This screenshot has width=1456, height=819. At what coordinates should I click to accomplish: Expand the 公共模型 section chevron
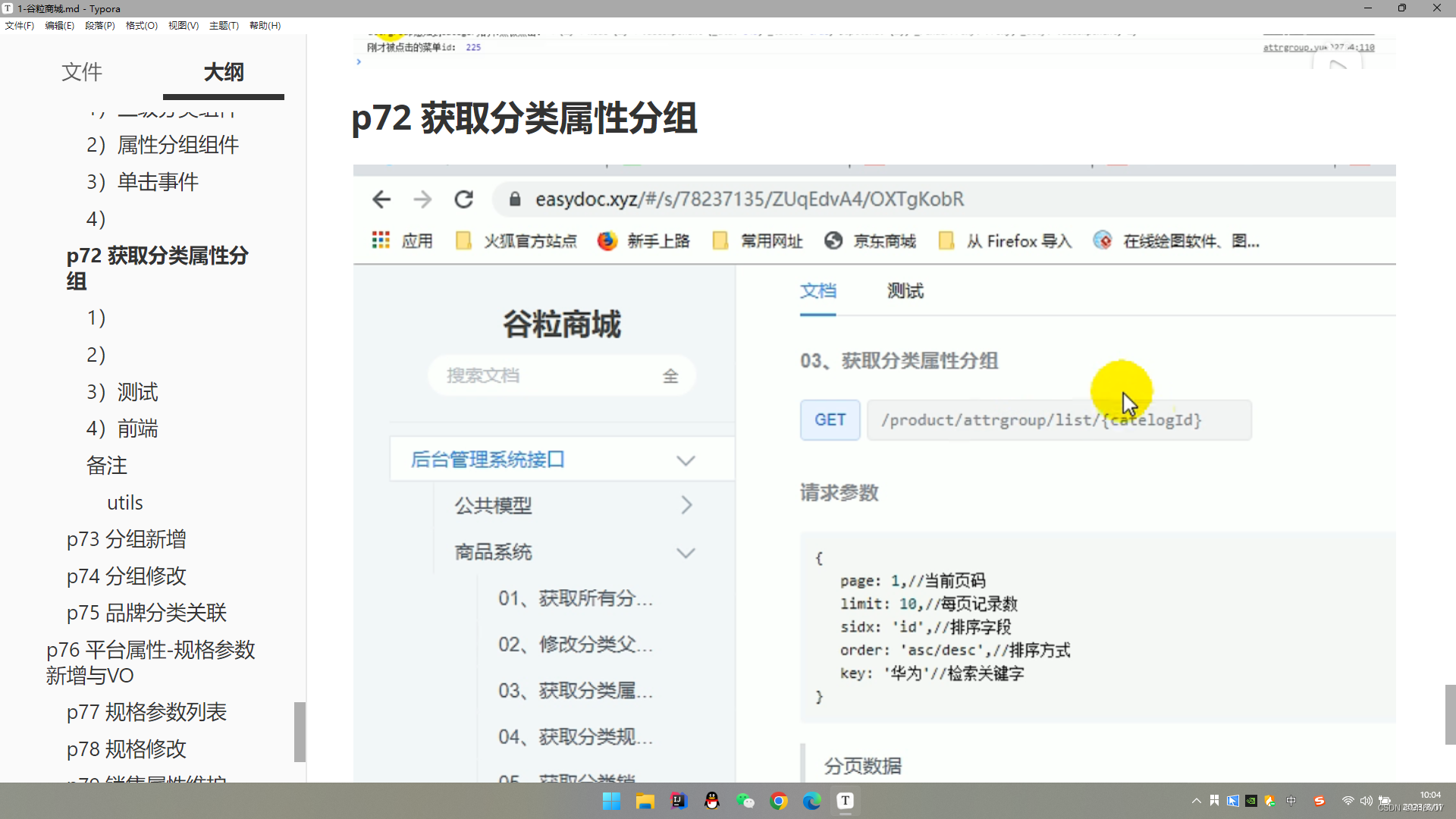(x=686, y=505)
